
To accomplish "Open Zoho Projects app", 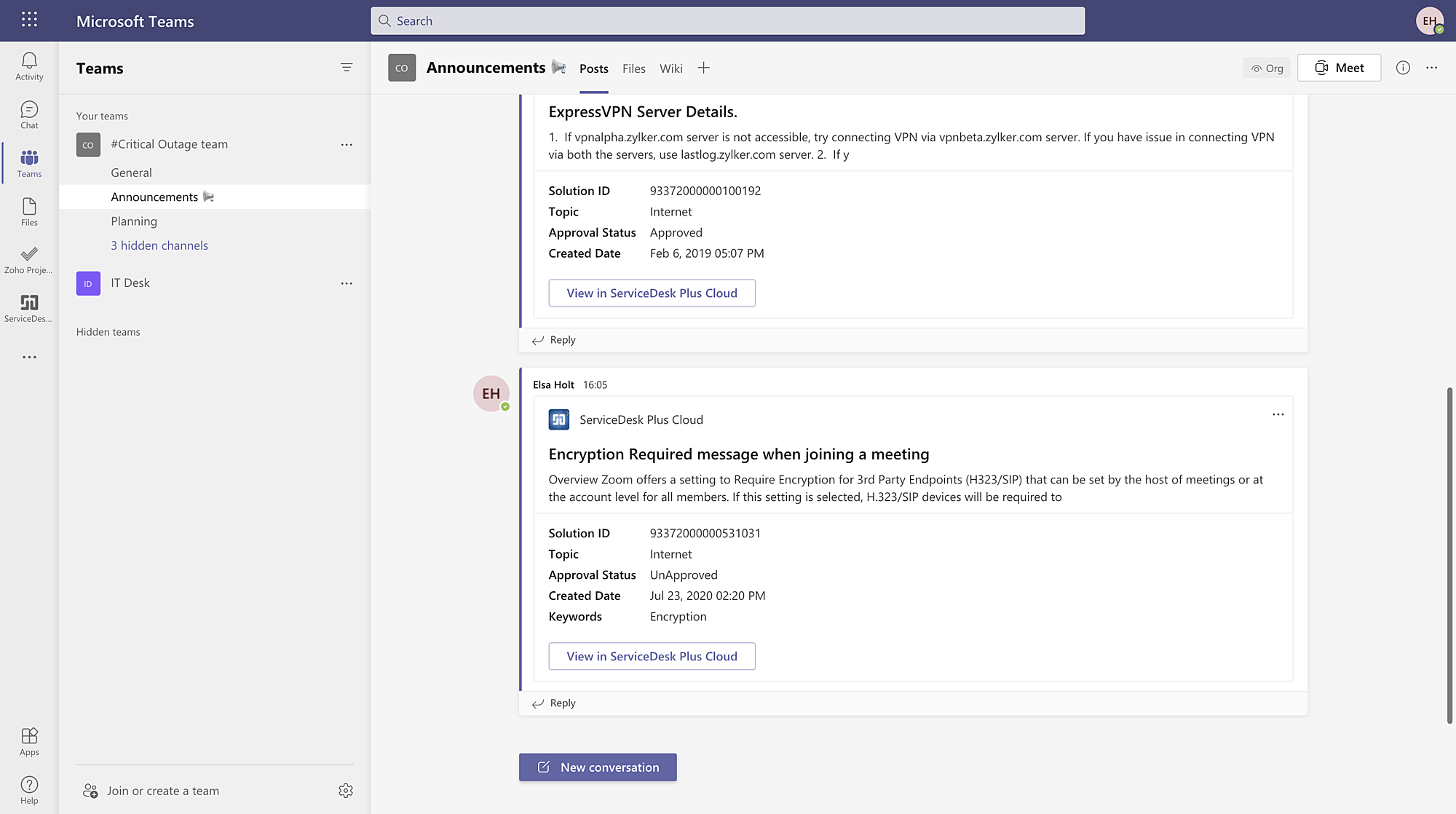I will [29, 260].
